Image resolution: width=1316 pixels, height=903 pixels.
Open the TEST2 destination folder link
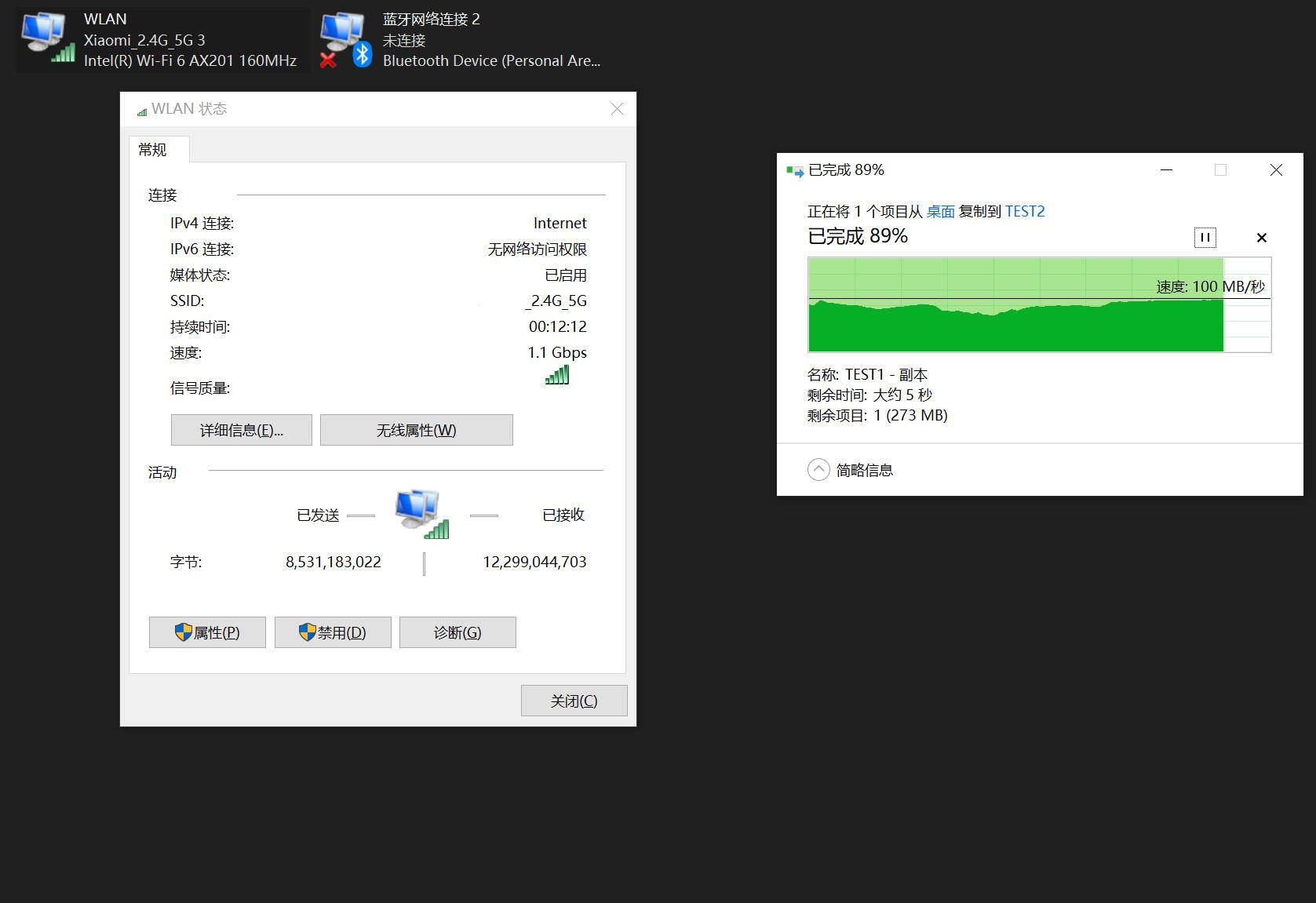point(1025,211)
